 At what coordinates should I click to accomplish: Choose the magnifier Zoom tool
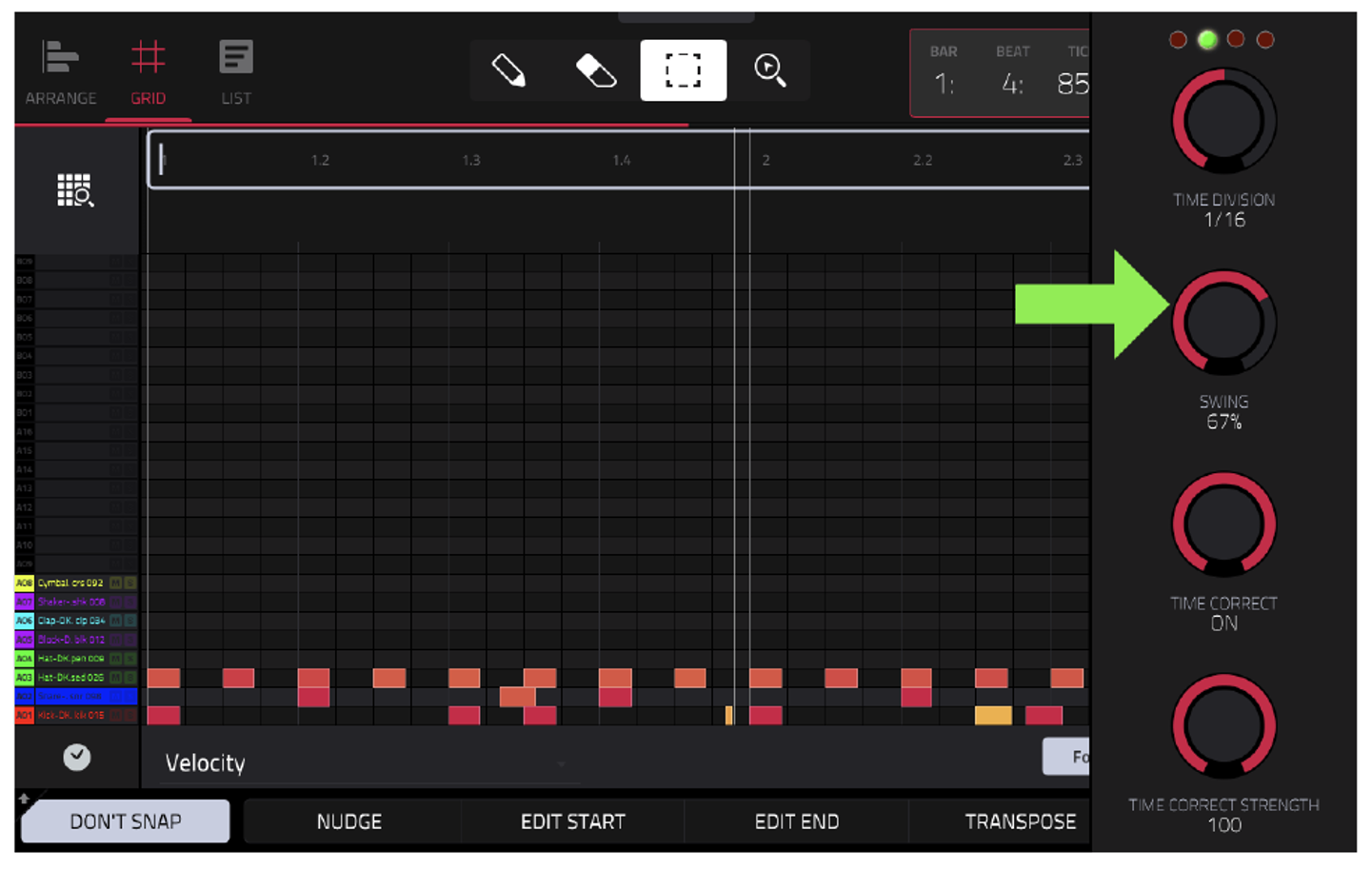769,70
